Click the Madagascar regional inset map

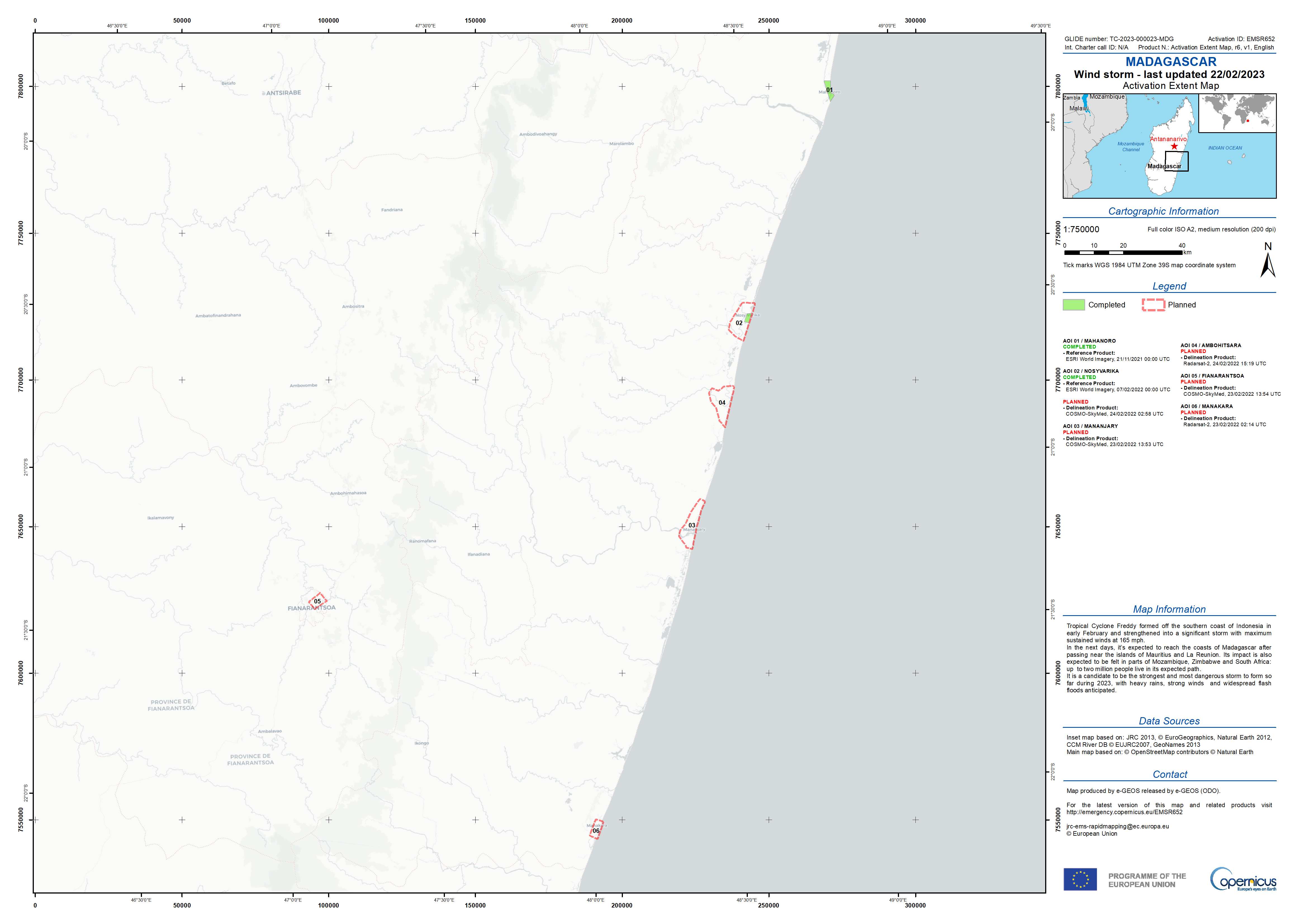coord(1130,165)
